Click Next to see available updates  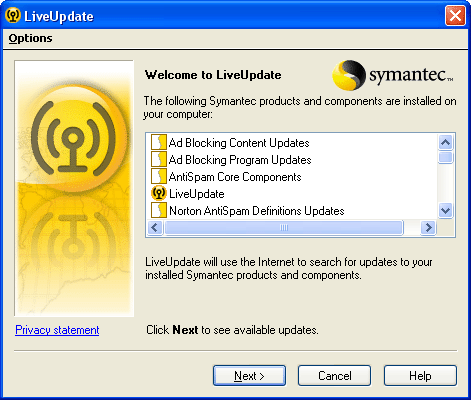tap(249, 376)
